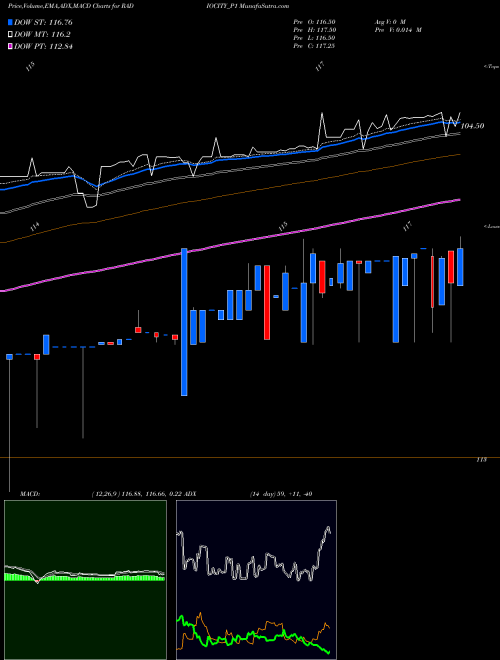Click the last blue candlestick on the right

pos(460,267)
